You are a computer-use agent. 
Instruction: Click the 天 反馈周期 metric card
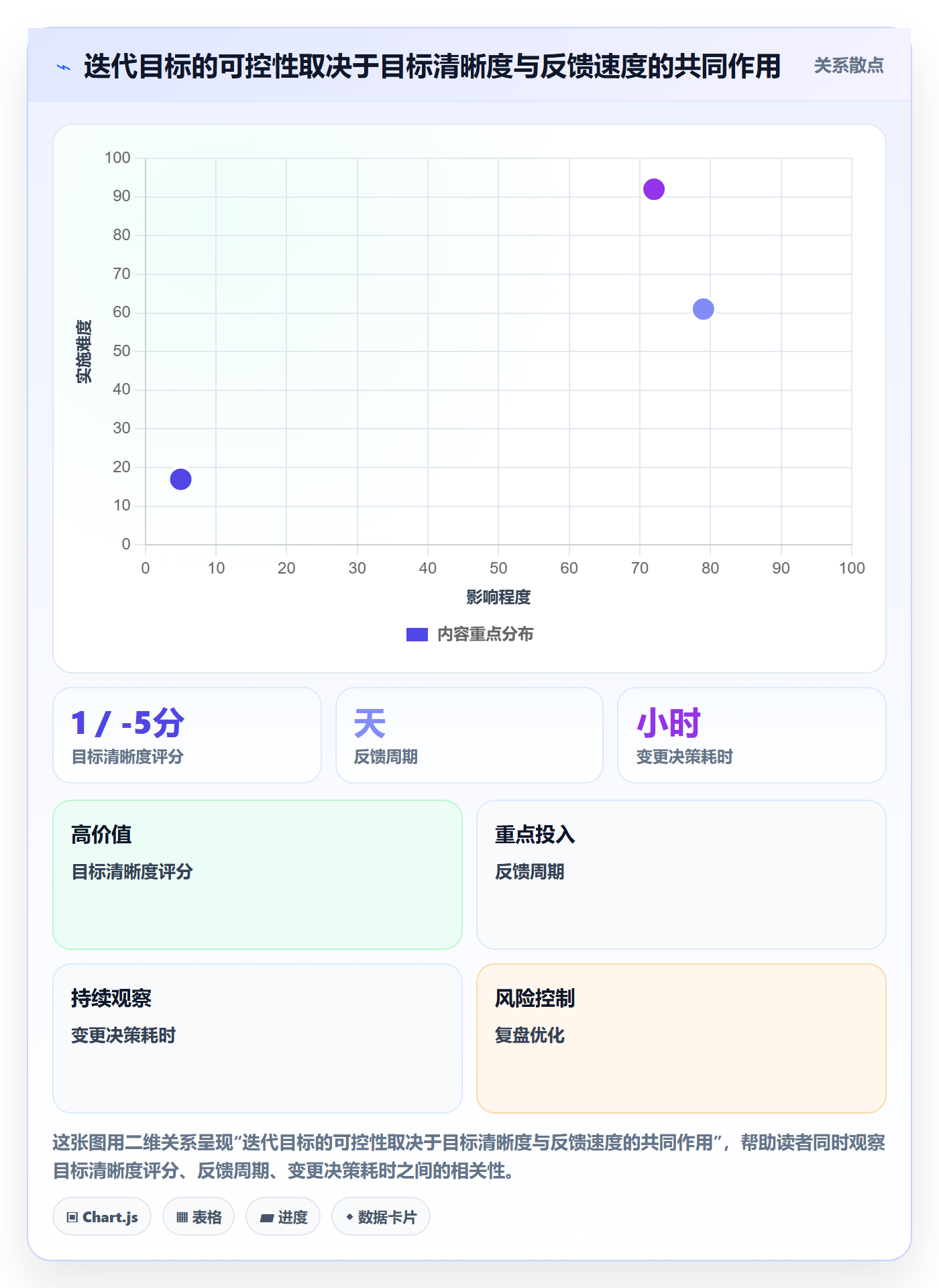point(469,735)
